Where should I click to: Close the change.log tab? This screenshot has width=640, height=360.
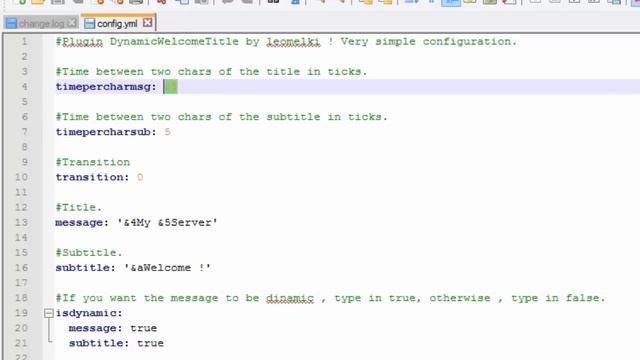point(72,23)
